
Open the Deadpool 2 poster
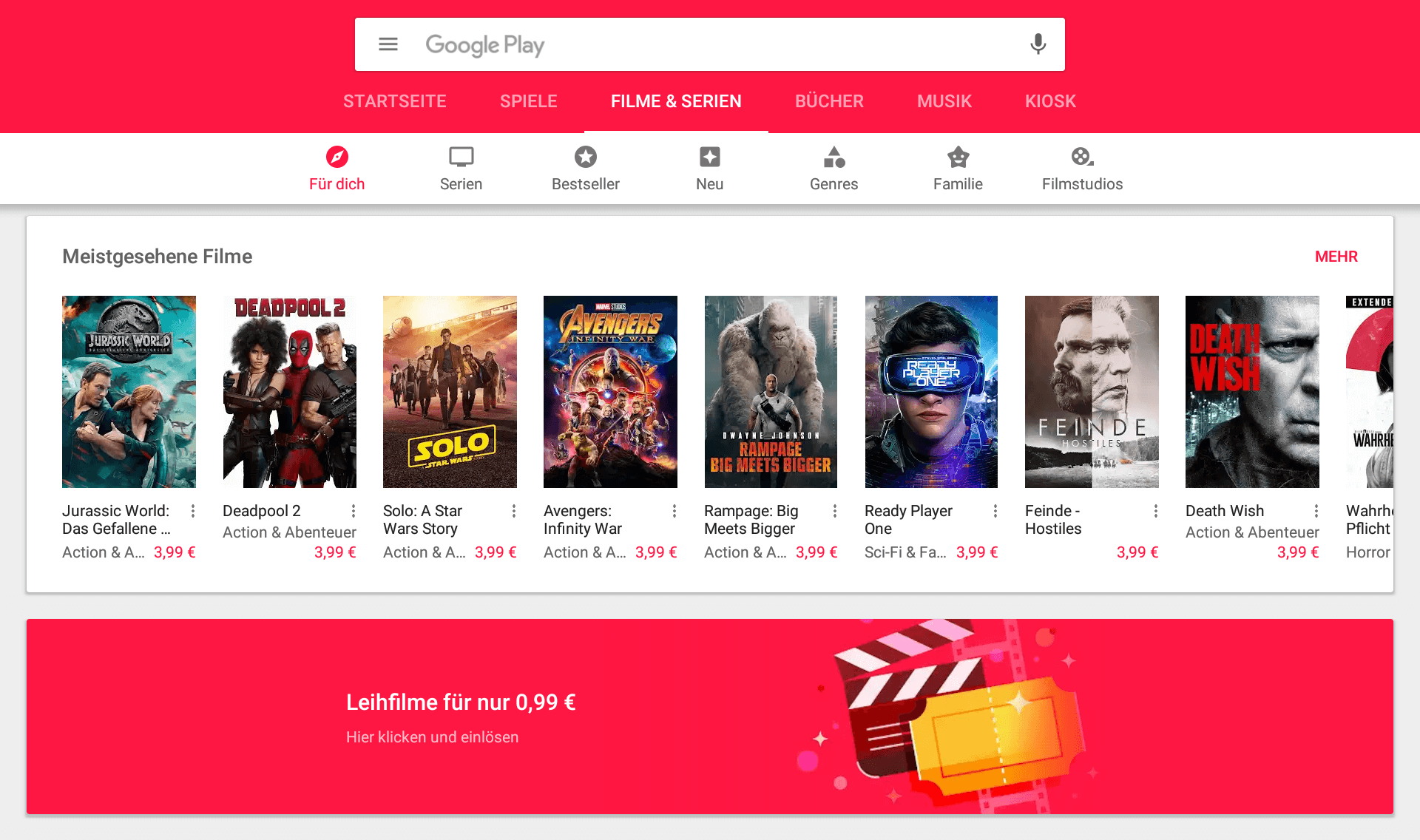pyautogui.click(x=289, y=392)
